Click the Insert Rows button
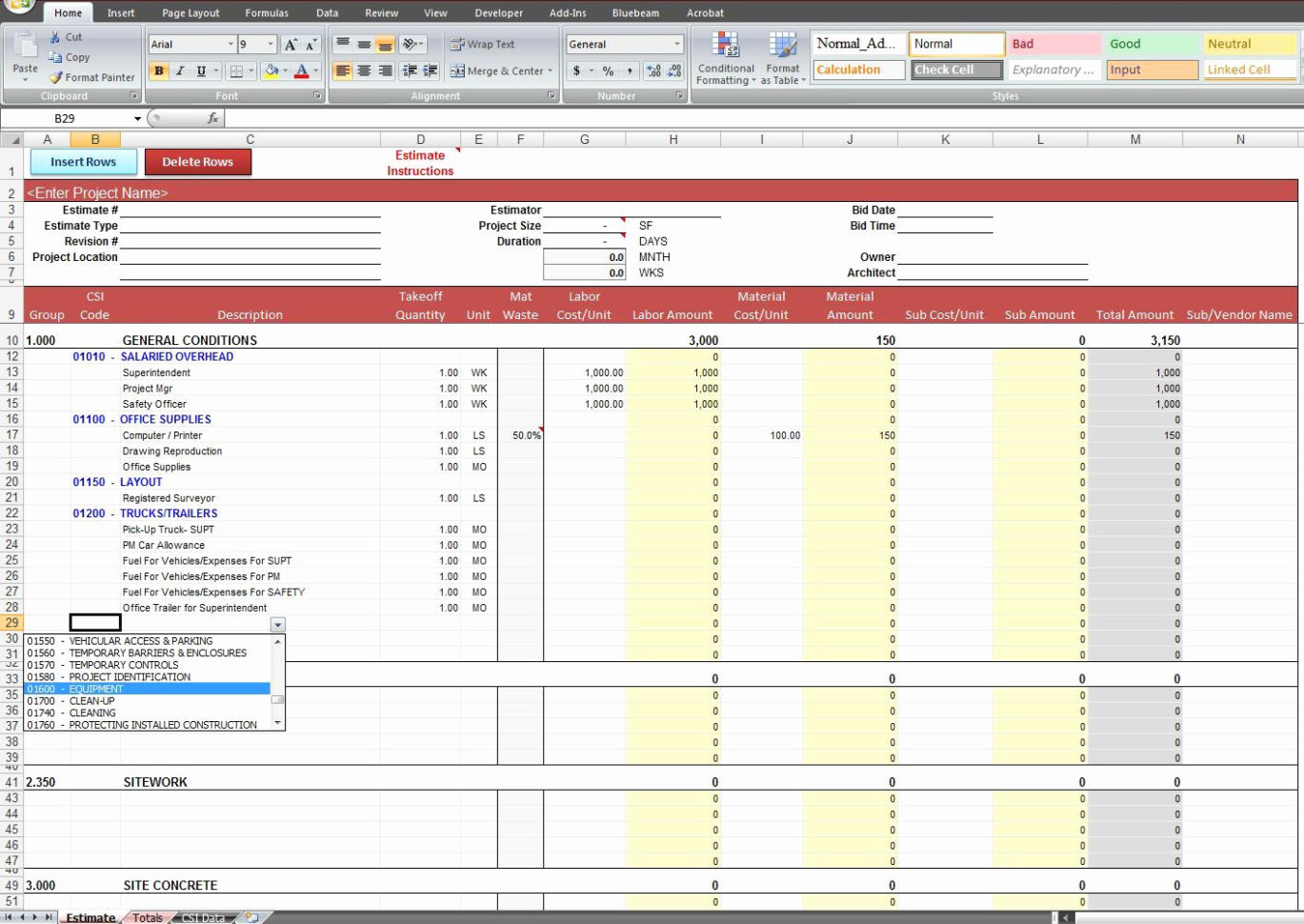This screenshot has height=924, width=1304. pos(83,162)
